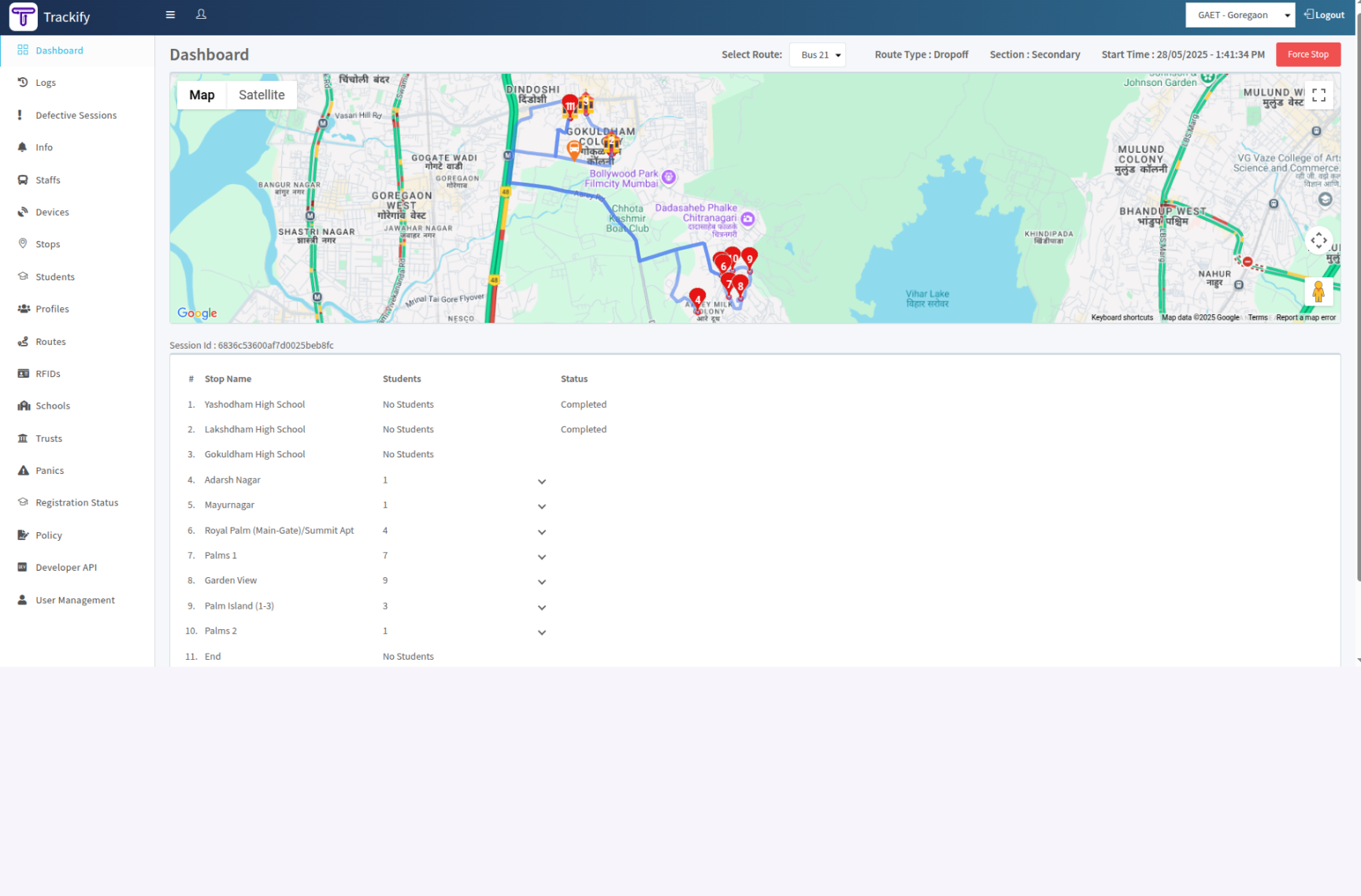Image resolution: width=1361 pixels, height=896 pixels.
Task: Click the End stop row
Action: [755, 656]
